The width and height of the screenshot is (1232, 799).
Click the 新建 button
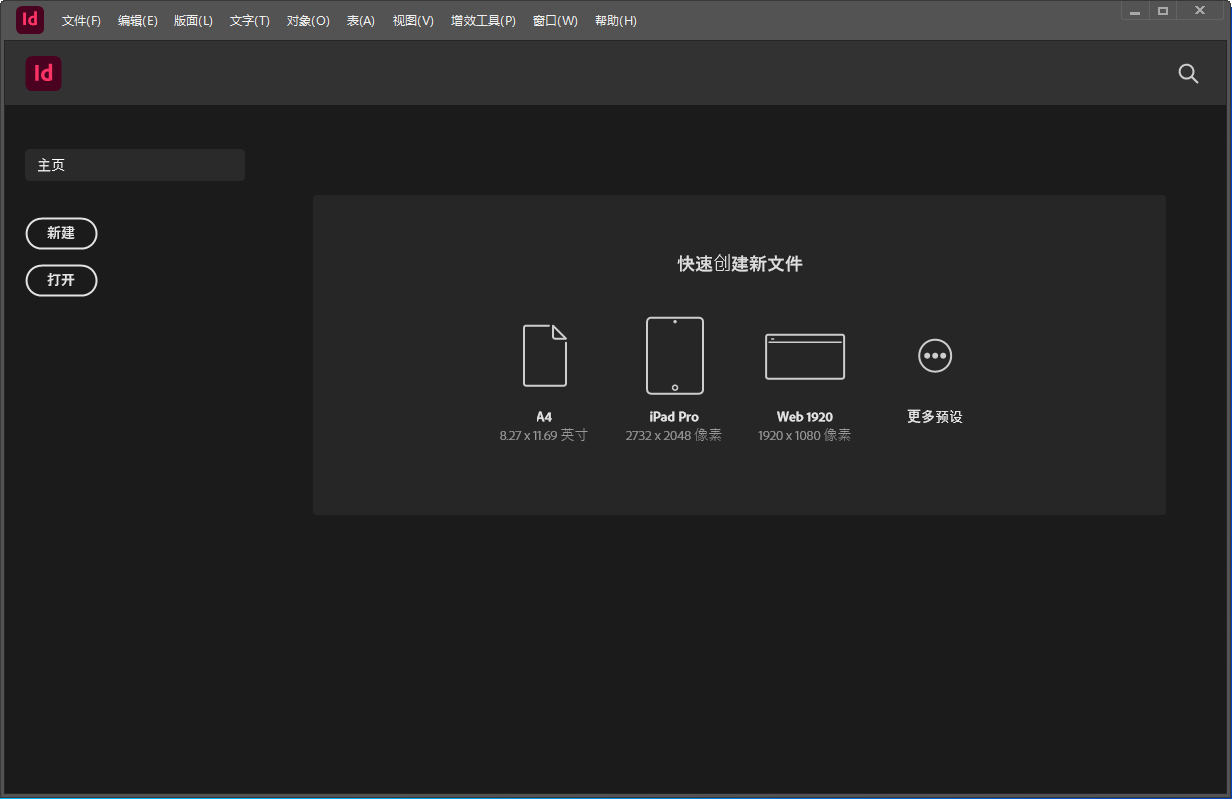(61, 233)
